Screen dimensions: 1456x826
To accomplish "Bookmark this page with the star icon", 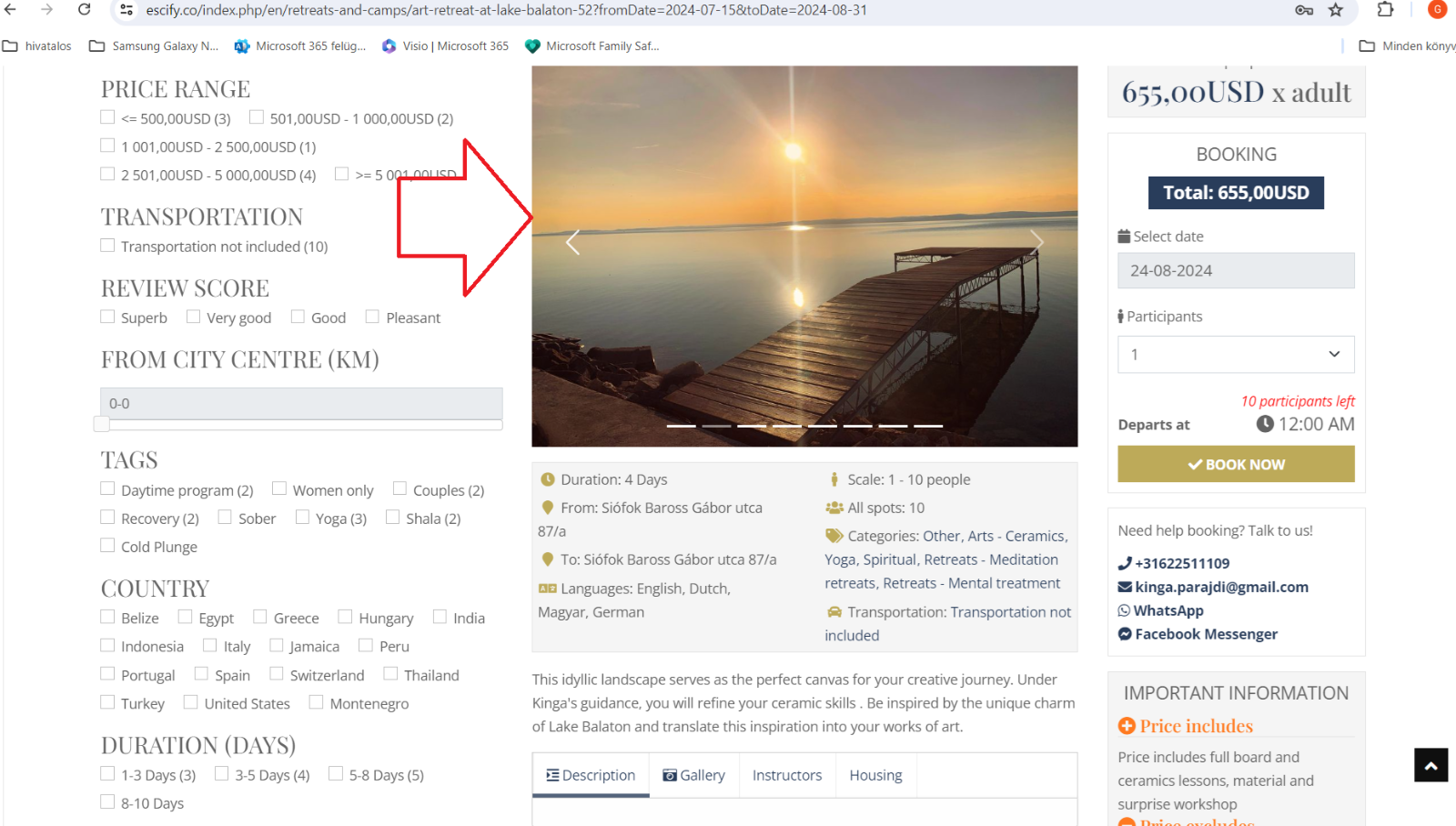I will (1335, 10).
